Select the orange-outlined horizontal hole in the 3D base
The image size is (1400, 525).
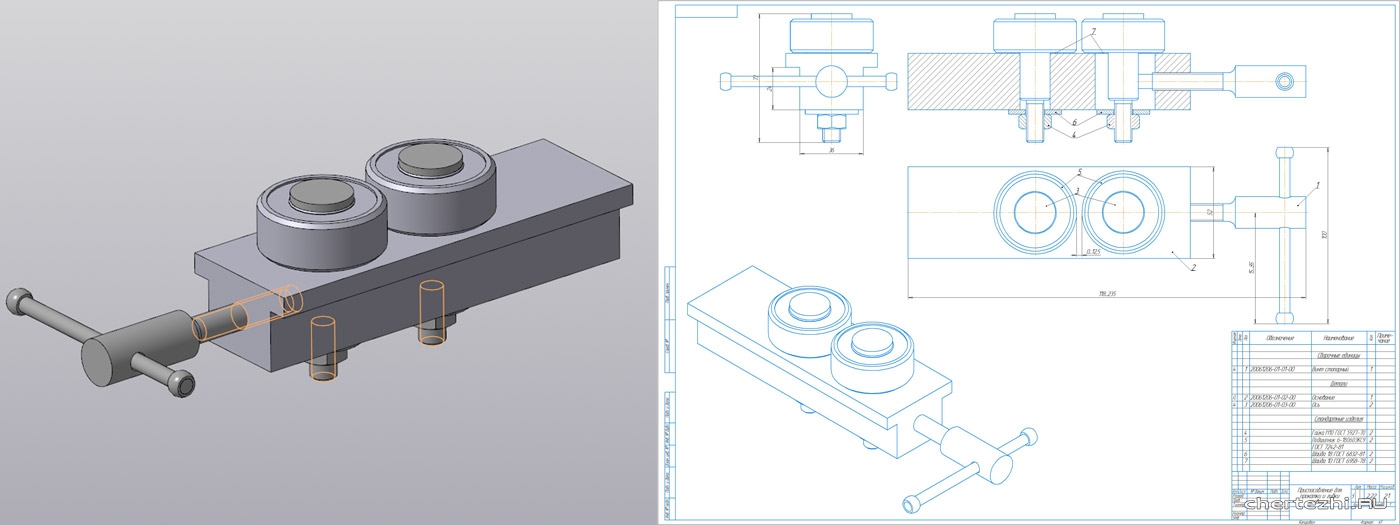click(x=247, y=312)
